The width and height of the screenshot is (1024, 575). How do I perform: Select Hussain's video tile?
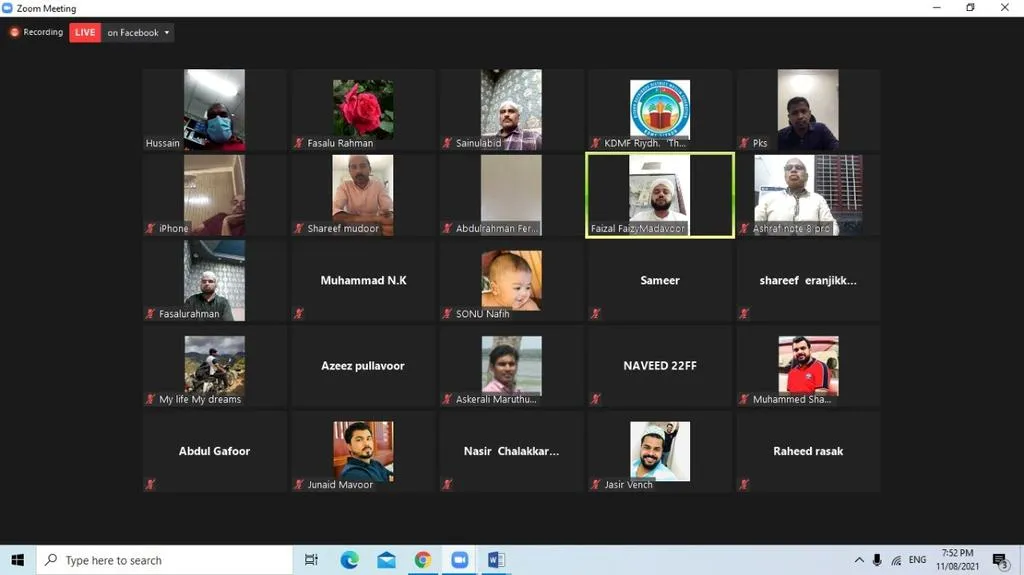tap(214, 110)
